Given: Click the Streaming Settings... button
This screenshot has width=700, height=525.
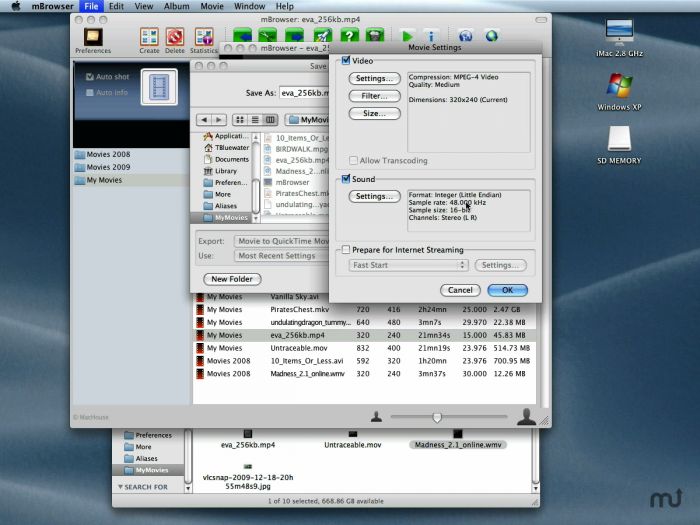Looking at the screenshot, I should tap(500, 265).
